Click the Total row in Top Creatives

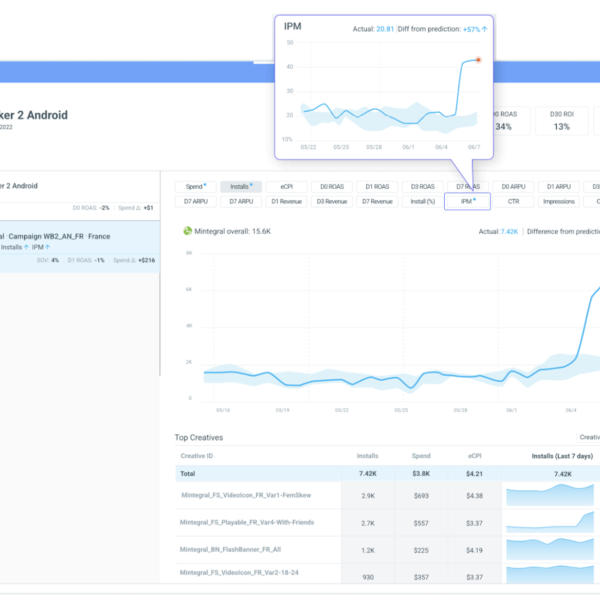point(388,474)
